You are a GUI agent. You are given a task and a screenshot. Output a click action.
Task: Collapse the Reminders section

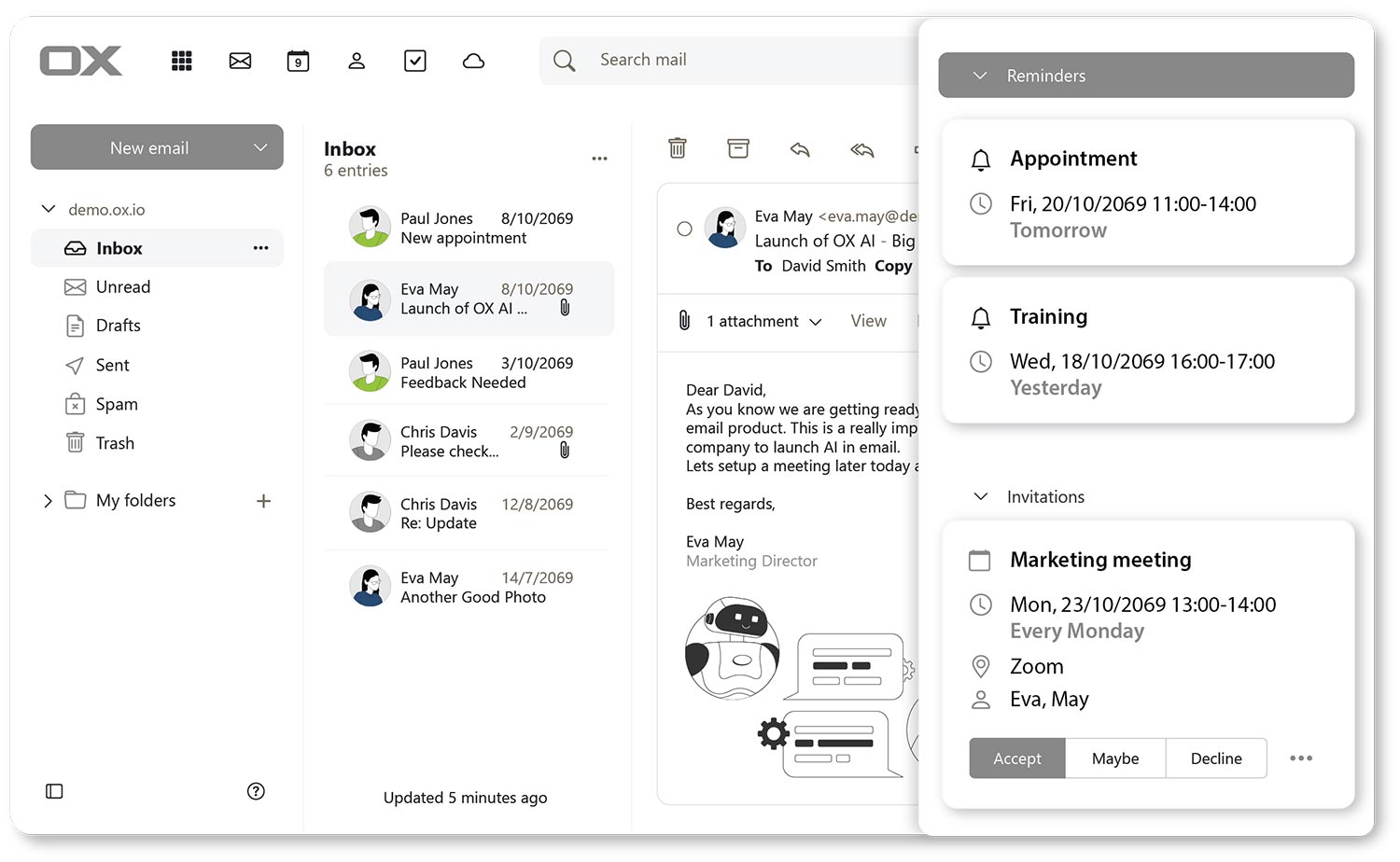click(980, 76)
